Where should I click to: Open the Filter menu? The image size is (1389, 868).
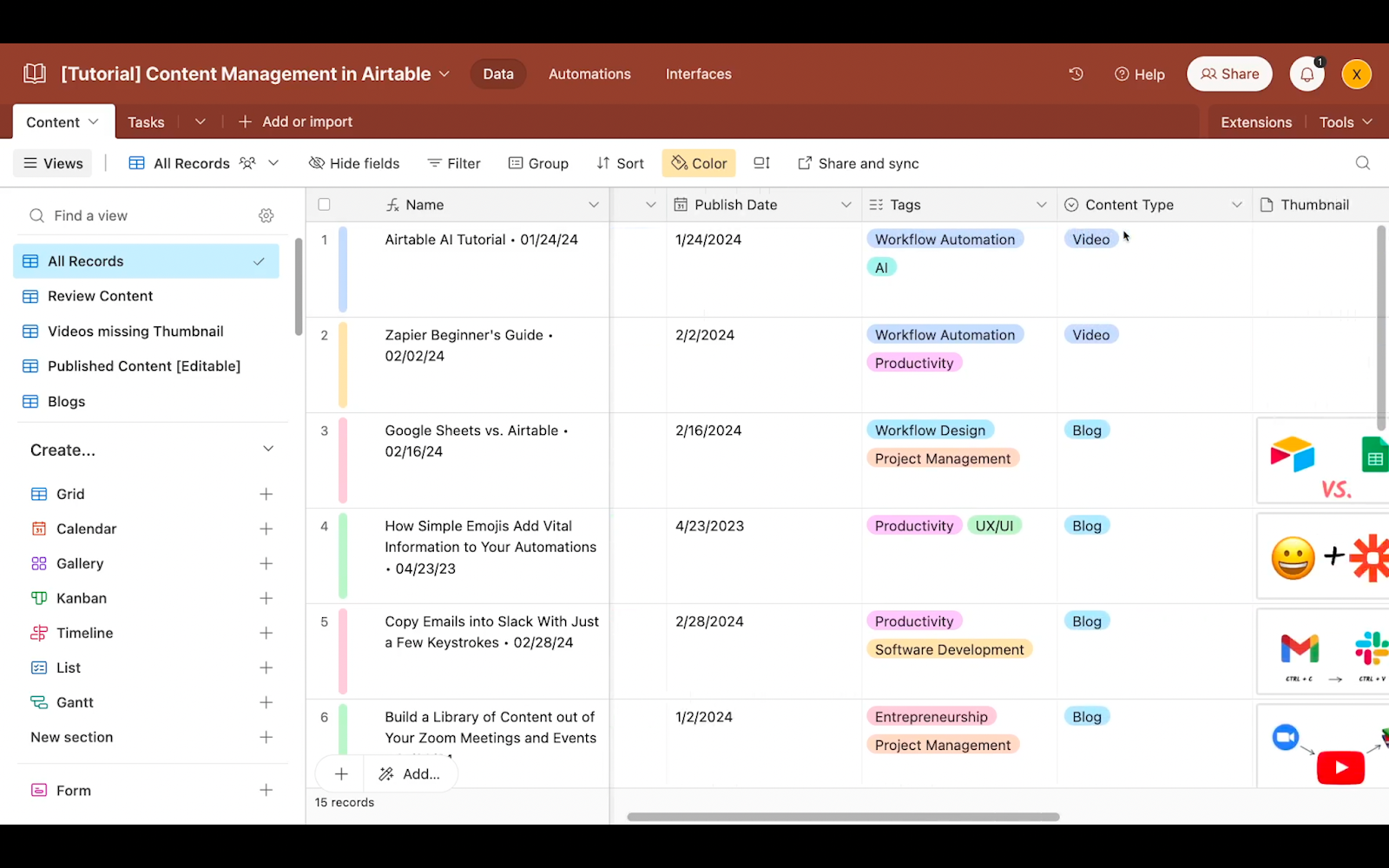click(454, 163)
